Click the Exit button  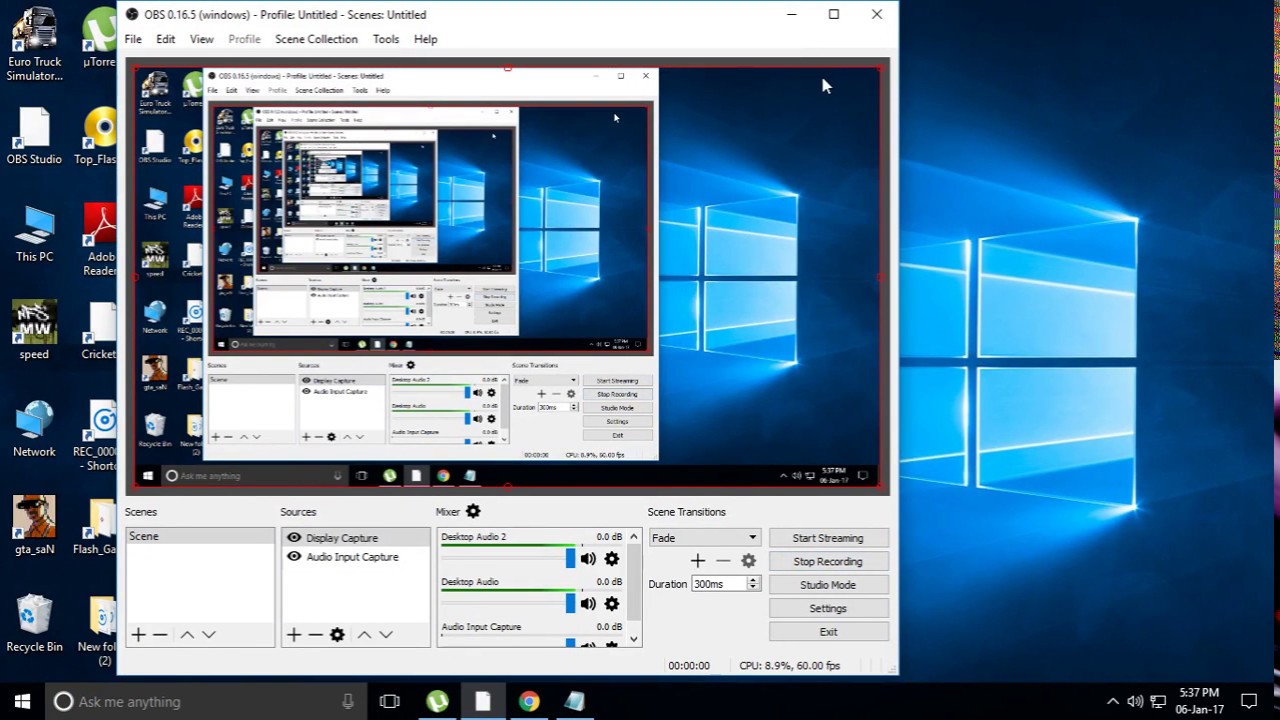pyautogui.click(x=828, y=632)
